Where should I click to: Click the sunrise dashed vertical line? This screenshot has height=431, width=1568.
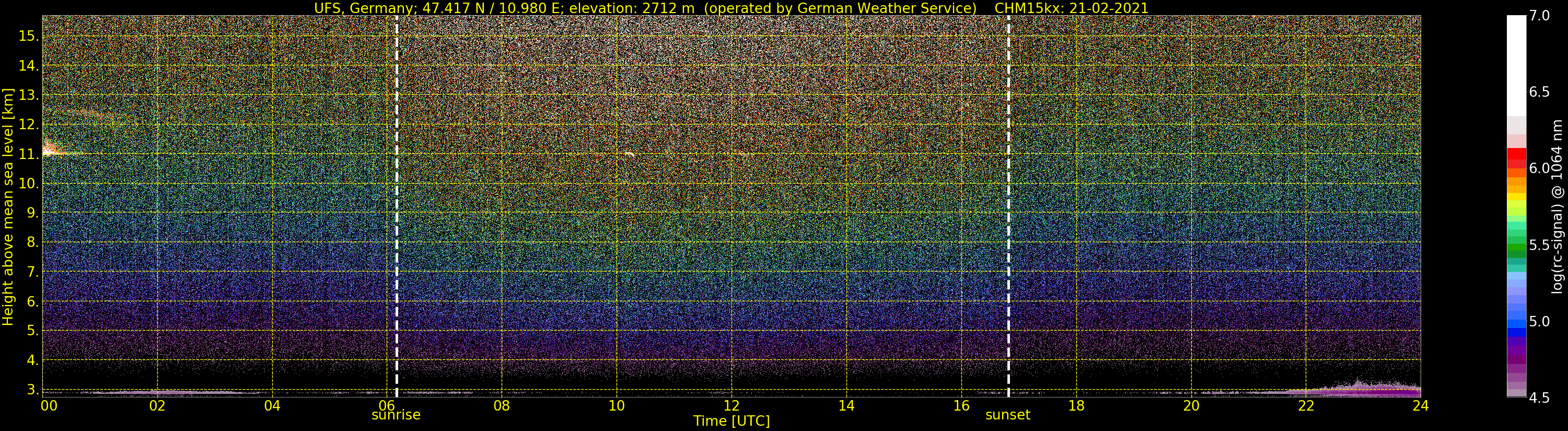[396, 206]
